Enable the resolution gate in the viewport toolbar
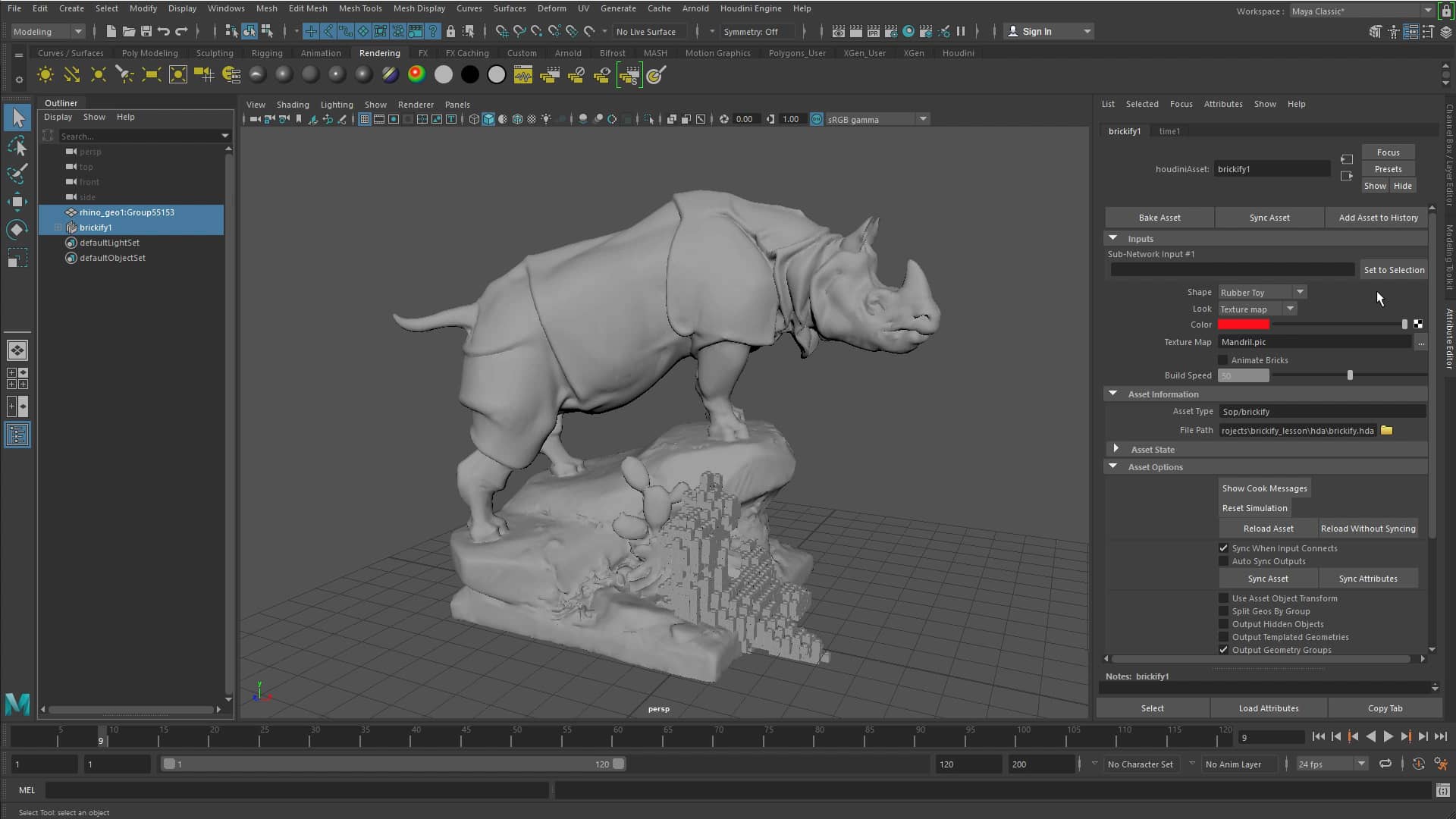This screenshot has height=819, width=1456. coord(394,118)
